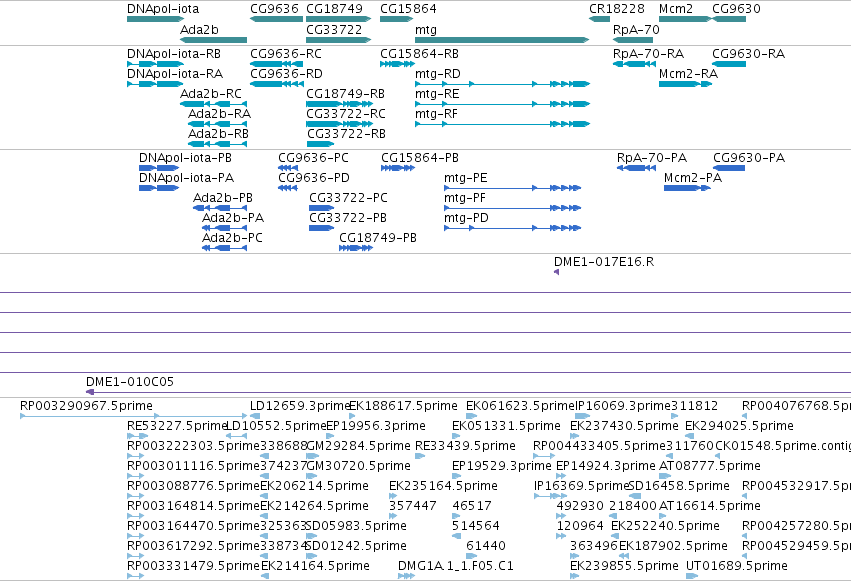
Task: Click the CG33722 gene label
Action: [334, 30]
